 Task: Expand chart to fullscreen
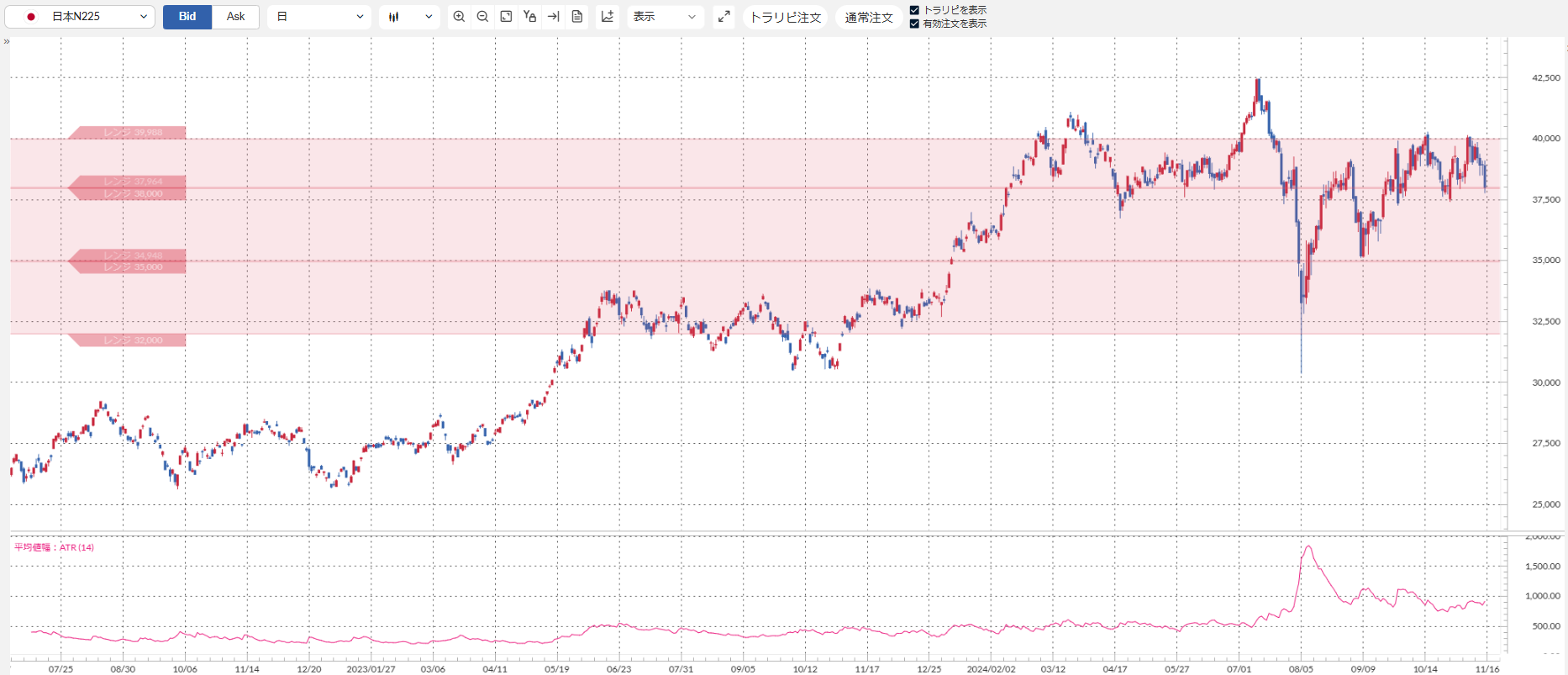[723, 17]
